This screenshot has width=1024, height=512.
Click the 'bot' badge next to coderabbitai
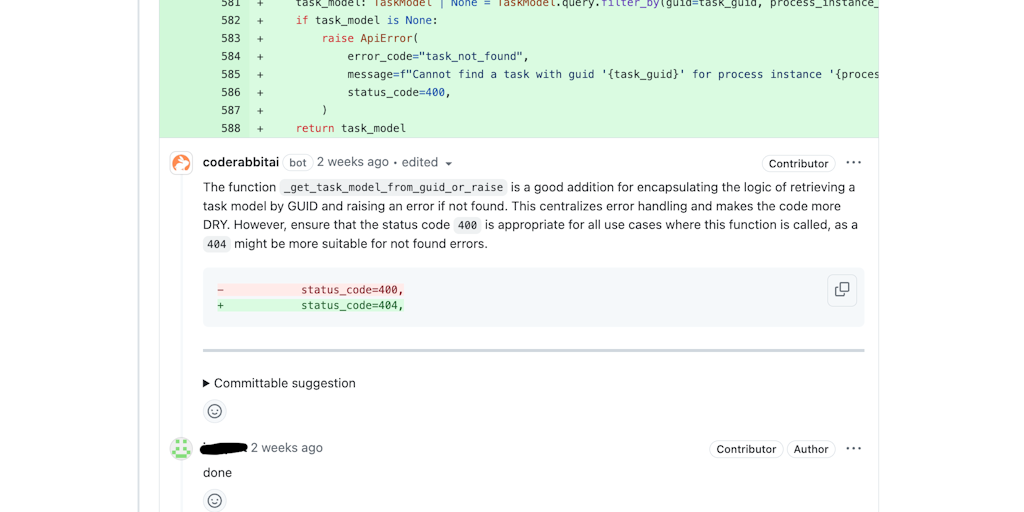click(x=298, y=163)
